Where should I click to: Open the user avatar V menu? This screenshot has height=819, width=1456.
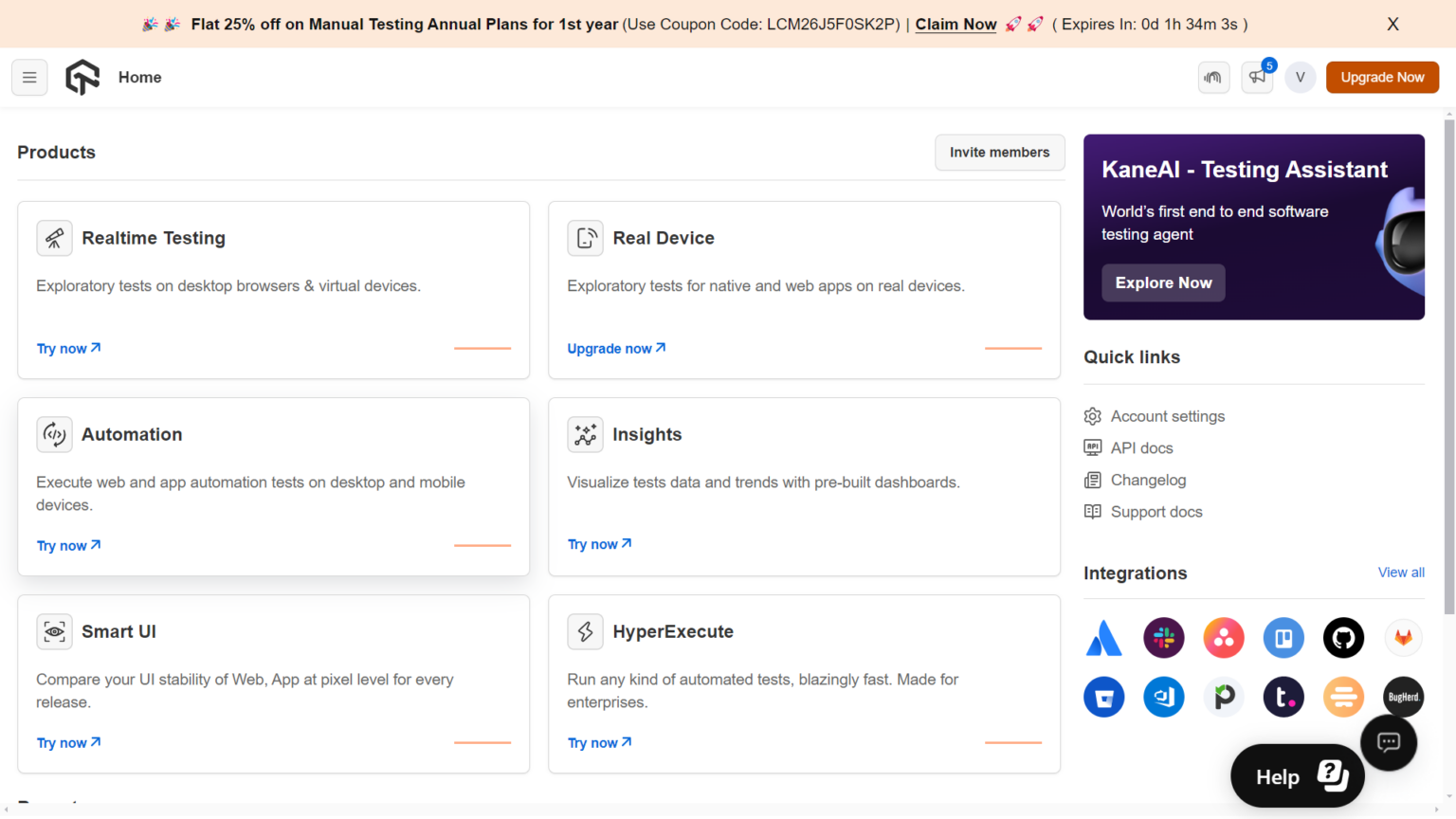[1300, 78]
